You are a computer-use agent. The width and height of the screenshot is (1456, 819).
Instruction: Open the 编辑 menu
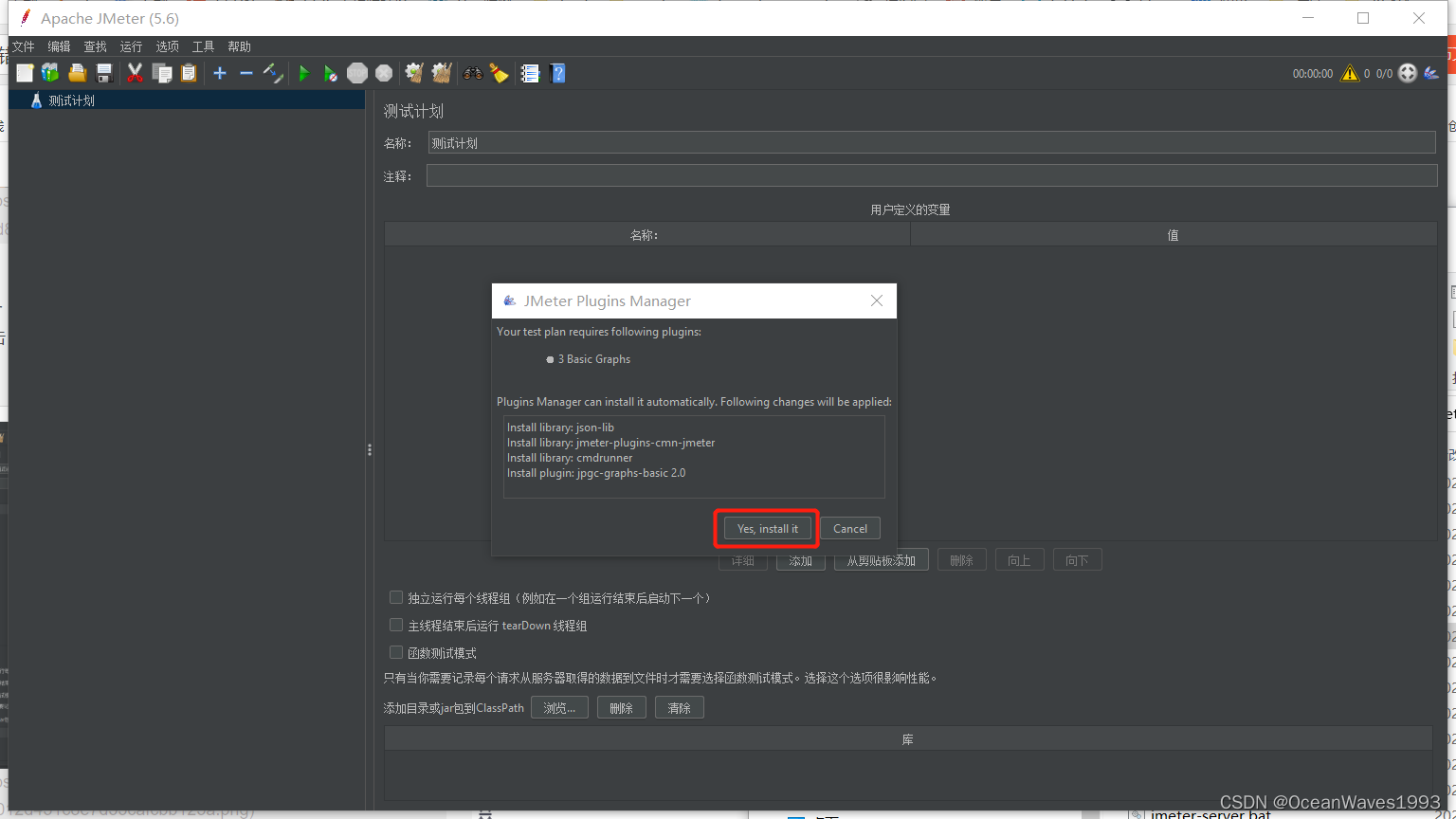coord(59,46)
